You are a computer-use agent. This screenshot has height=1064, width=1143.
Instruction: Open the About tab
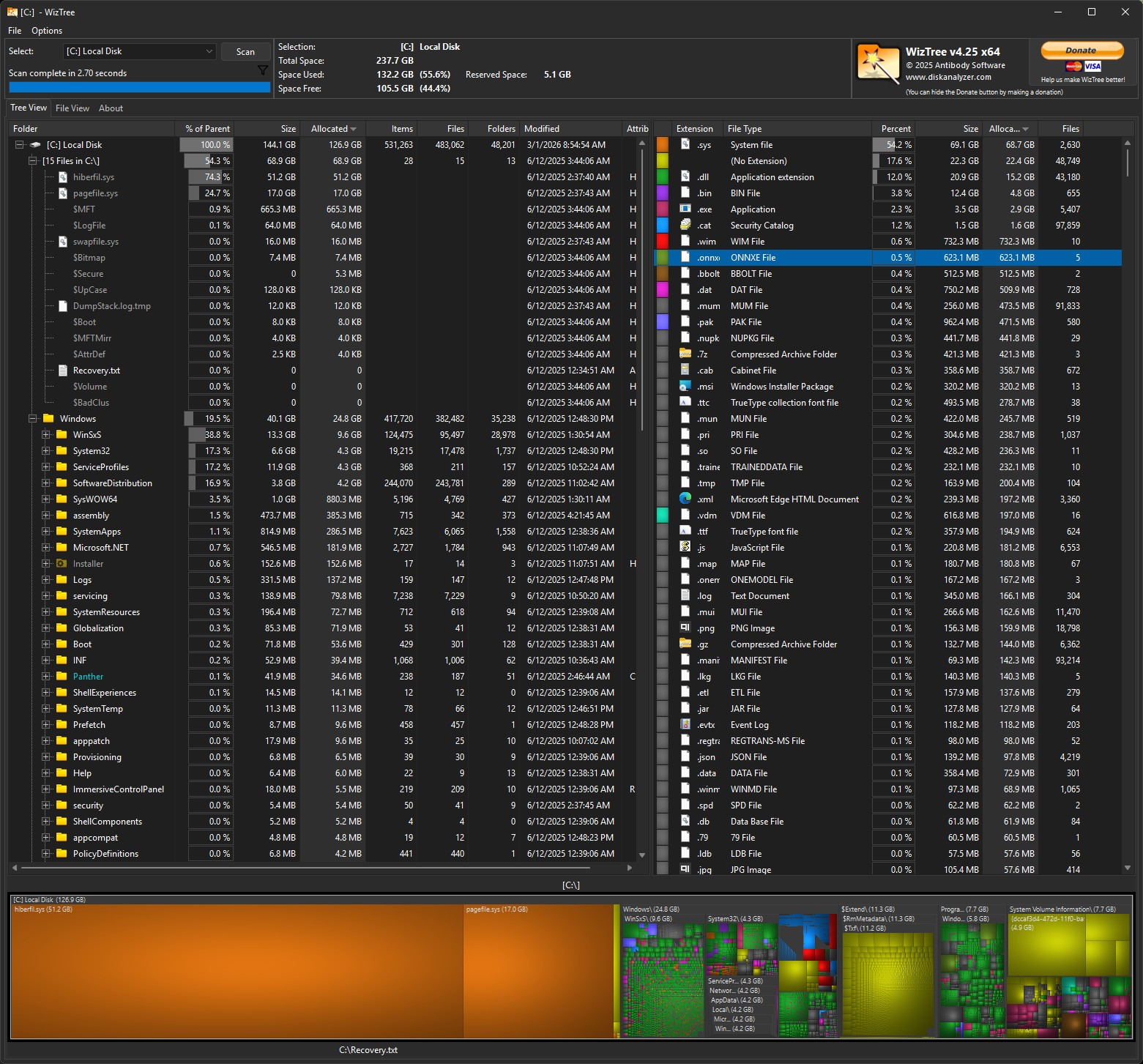(x=111, y=108)
